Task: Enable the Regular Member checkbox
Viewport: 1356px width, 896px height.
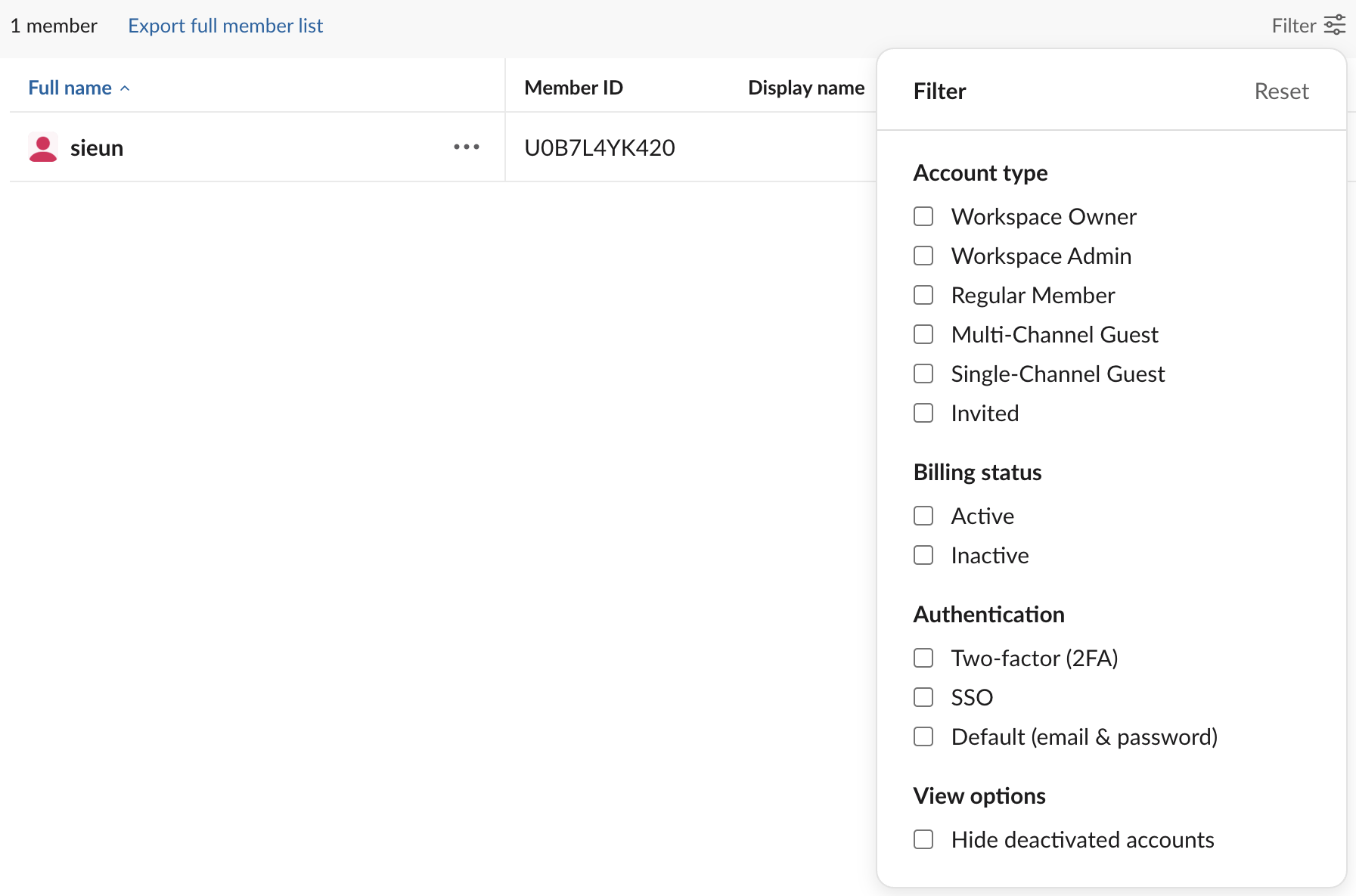Action: pos(923,295)
